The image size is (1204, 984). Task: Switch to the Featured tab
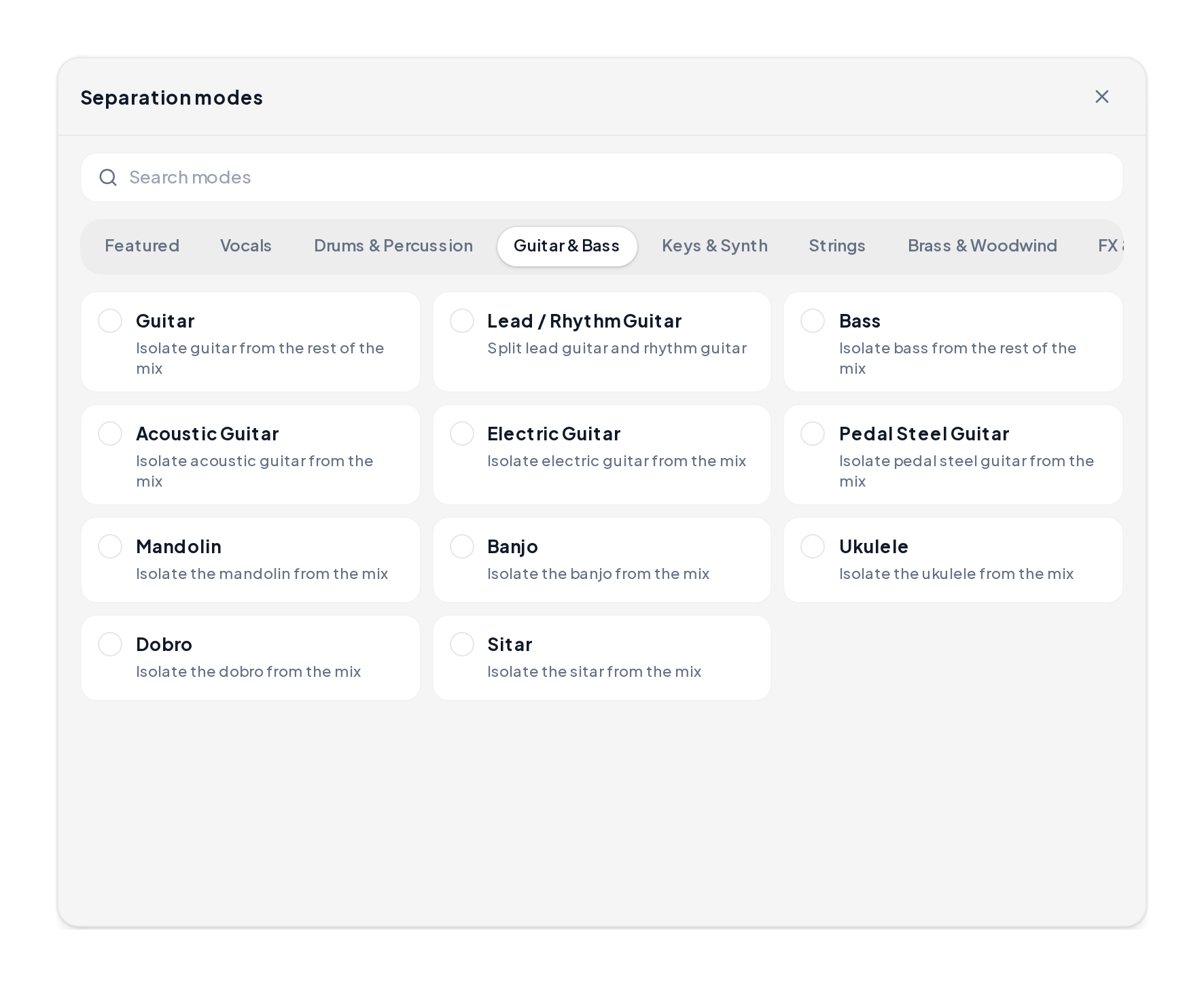(142, 246)
